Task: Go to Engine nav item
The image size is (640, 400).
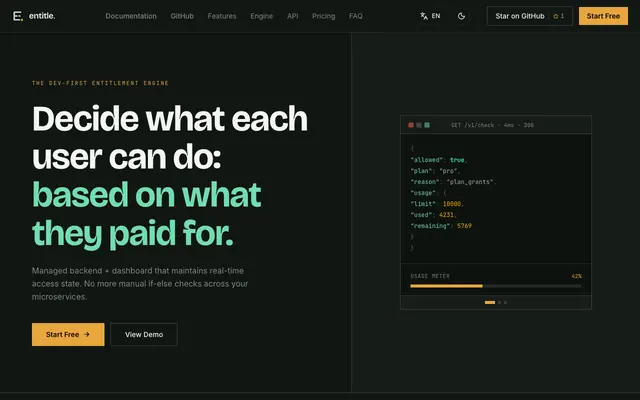Action: (x=262, y=16)
